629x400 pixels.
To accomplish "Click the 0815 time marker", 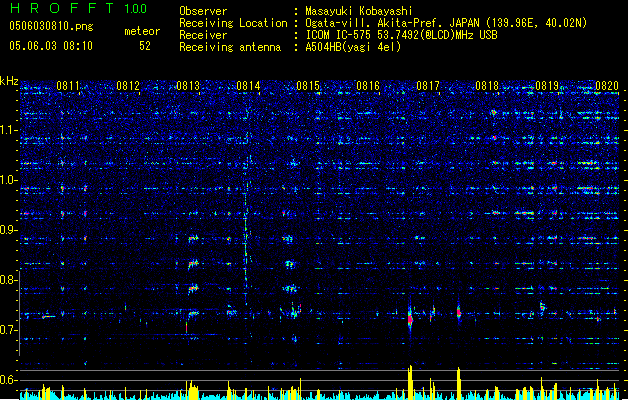I will click(308, 86).
